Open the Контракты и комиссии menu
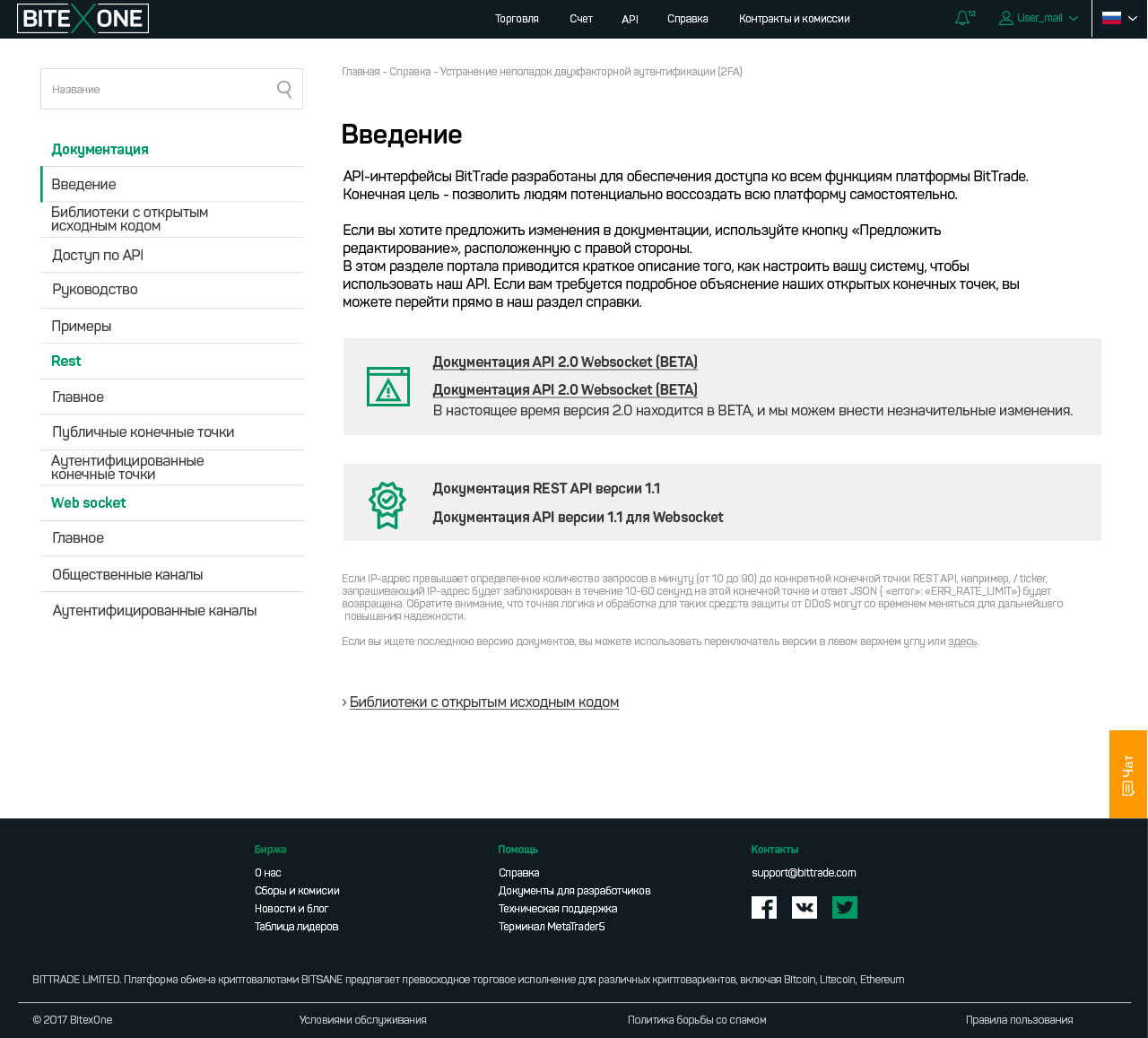 click(x=794, y=19)
